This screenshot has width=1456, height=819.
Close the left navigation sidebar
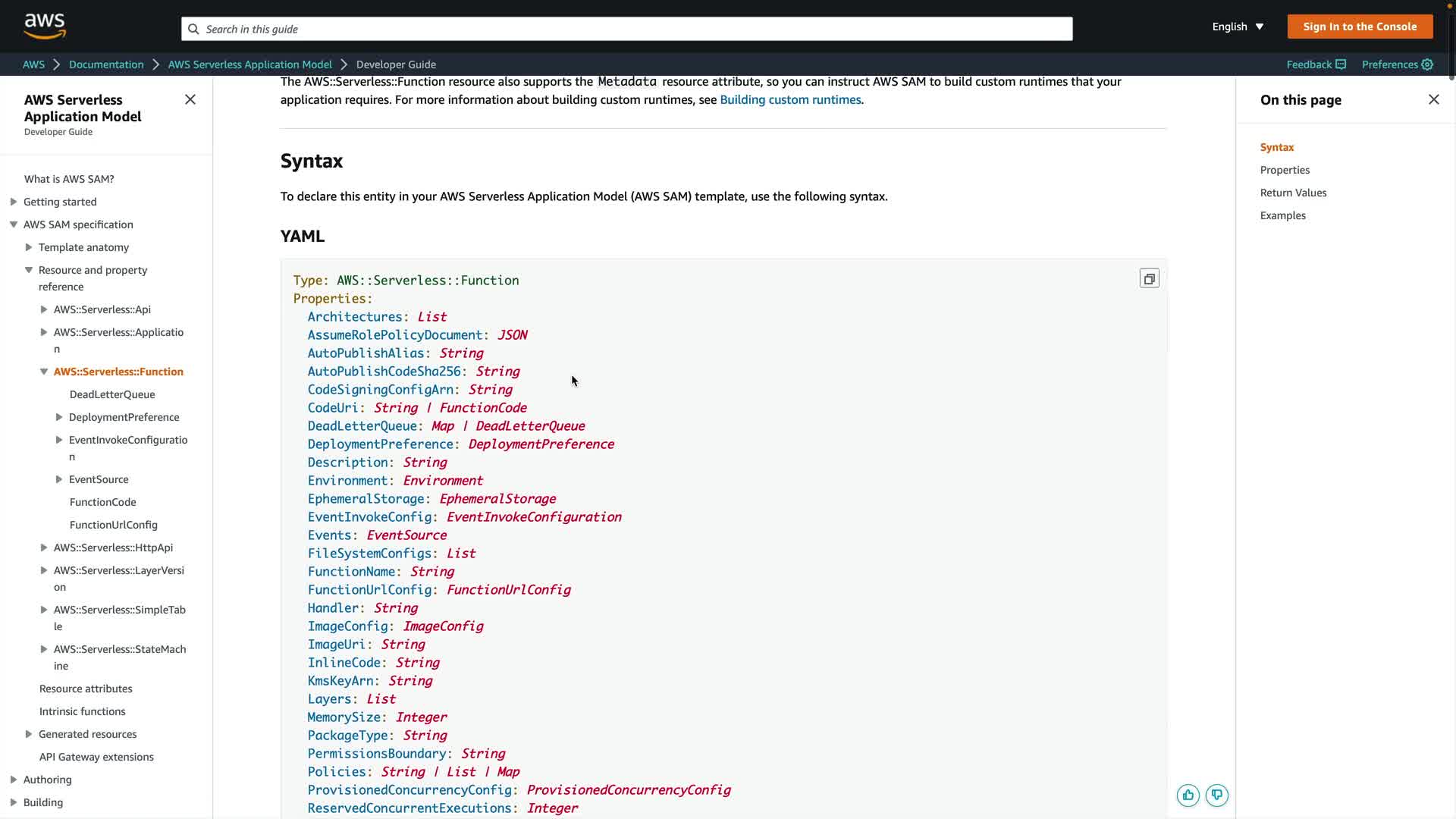pyautogui.click(x=190, y=99)
